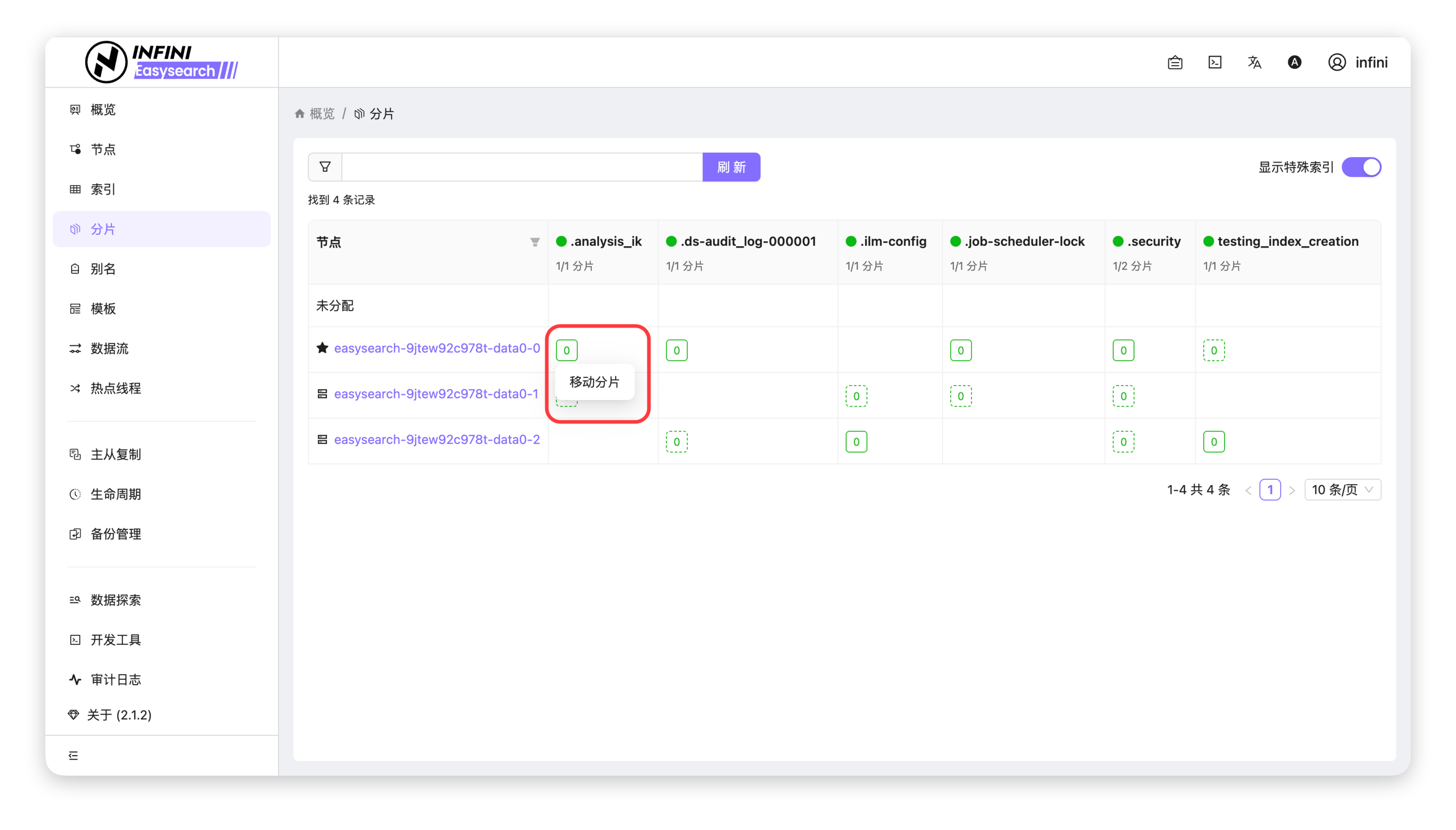Open the 索引 sidebar menu item

[103, 189]
